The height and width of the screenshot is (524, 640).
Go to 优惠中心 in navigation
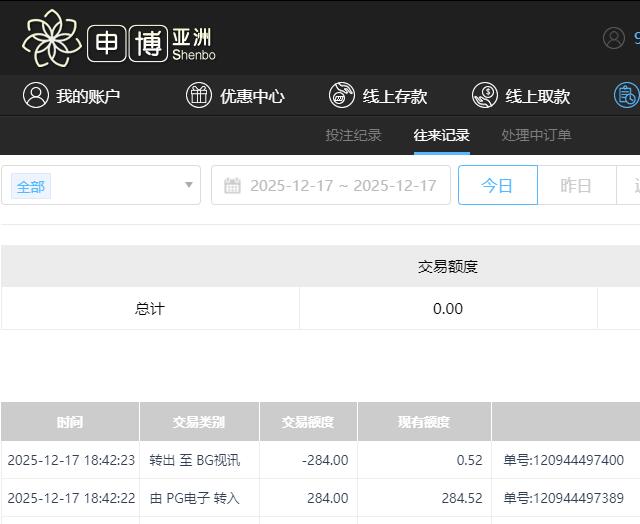252,96
